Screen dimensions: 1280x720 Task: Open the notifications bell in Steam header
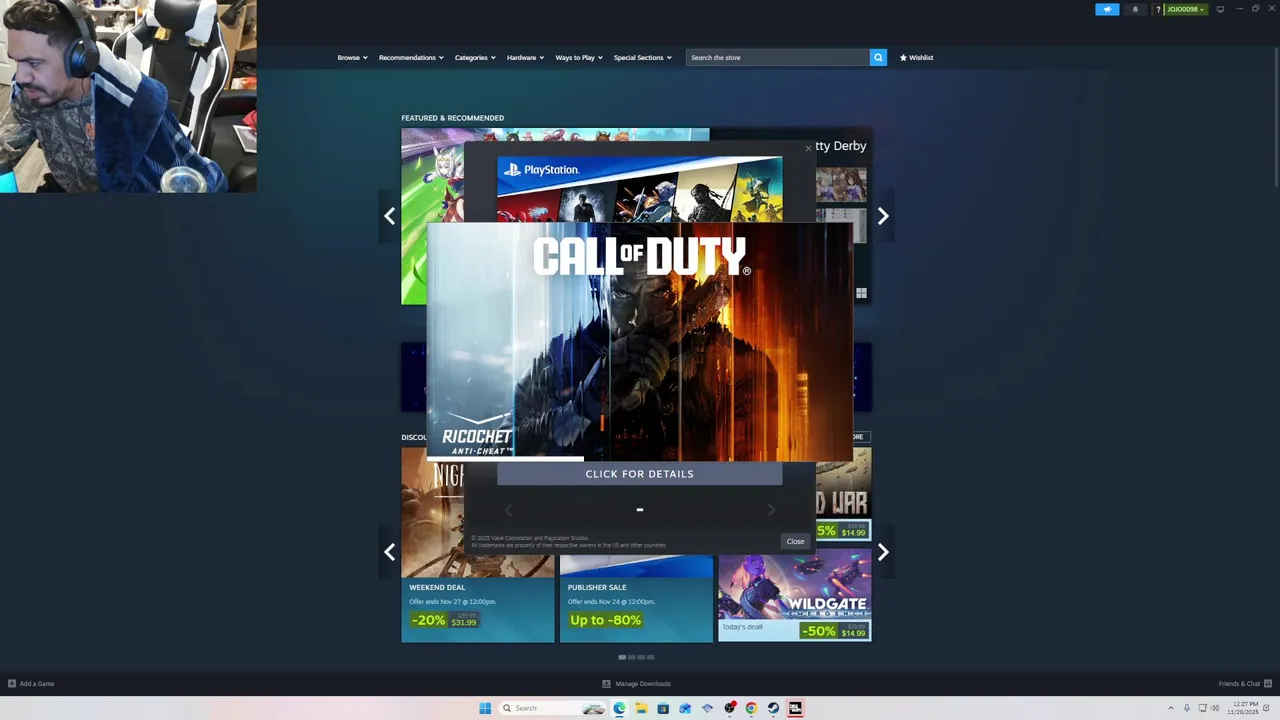(1134, 9)
